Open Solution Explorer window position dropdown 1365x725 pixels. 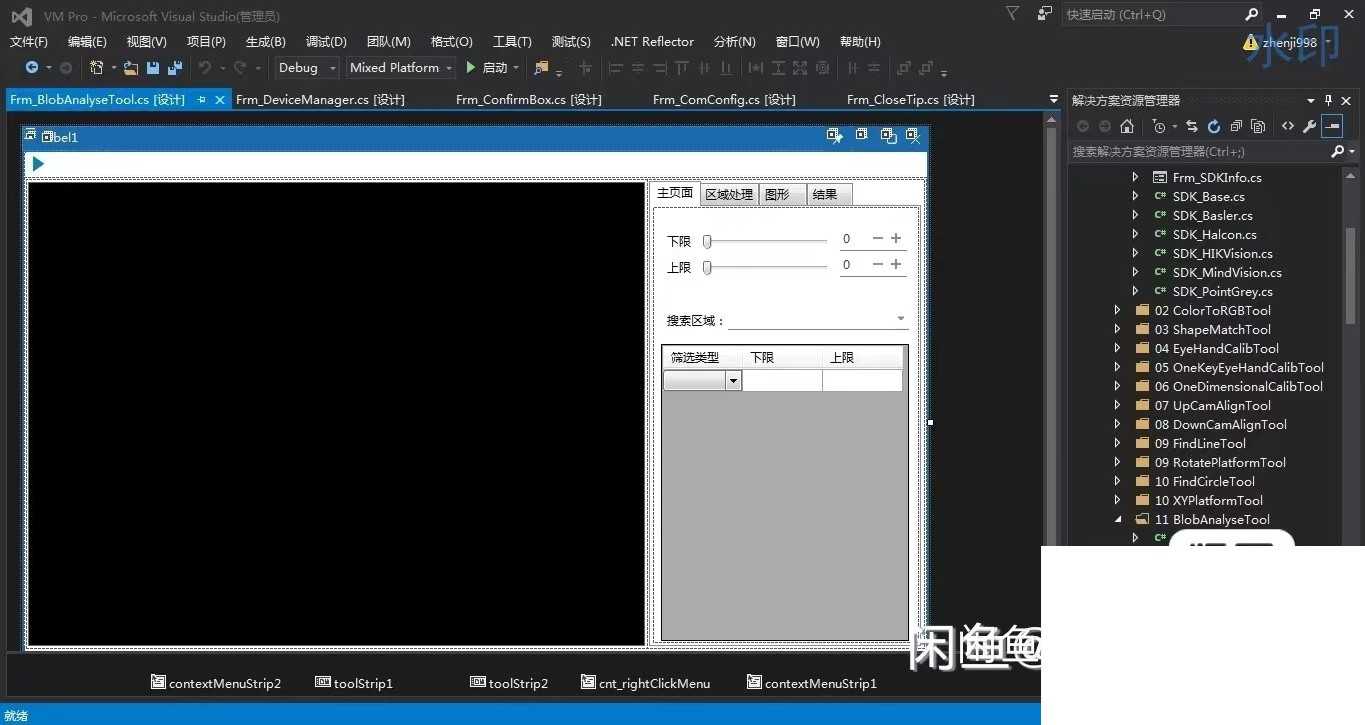(x=1311, y=100)
